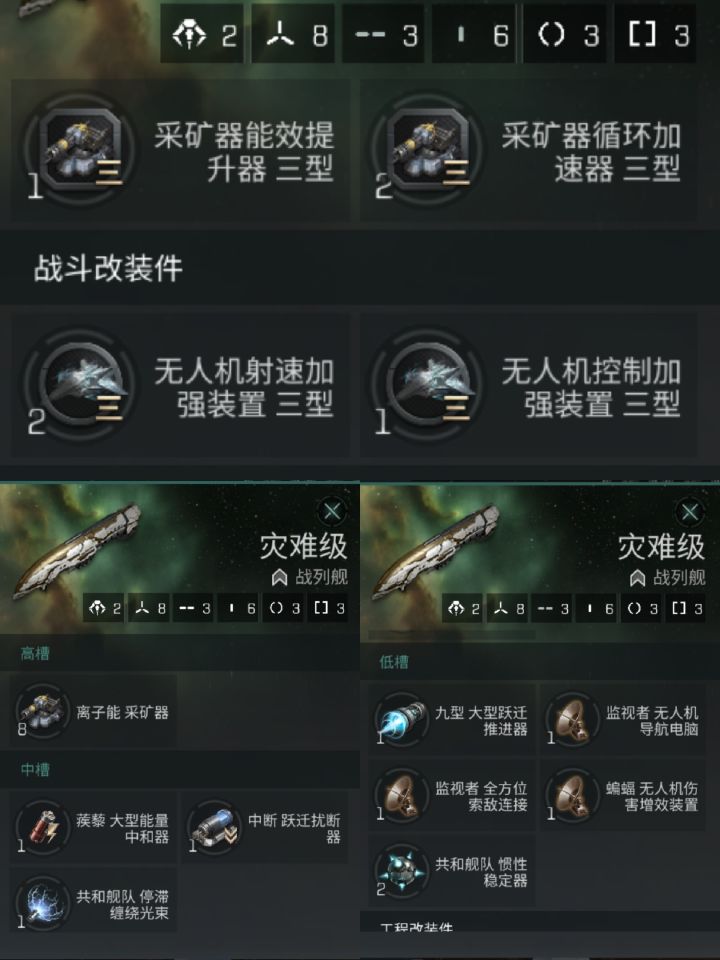Select the 蝙蝠 无人机伤害增效装置 module
The width and height of the screenshot is (720, 960).
[622, 795]
